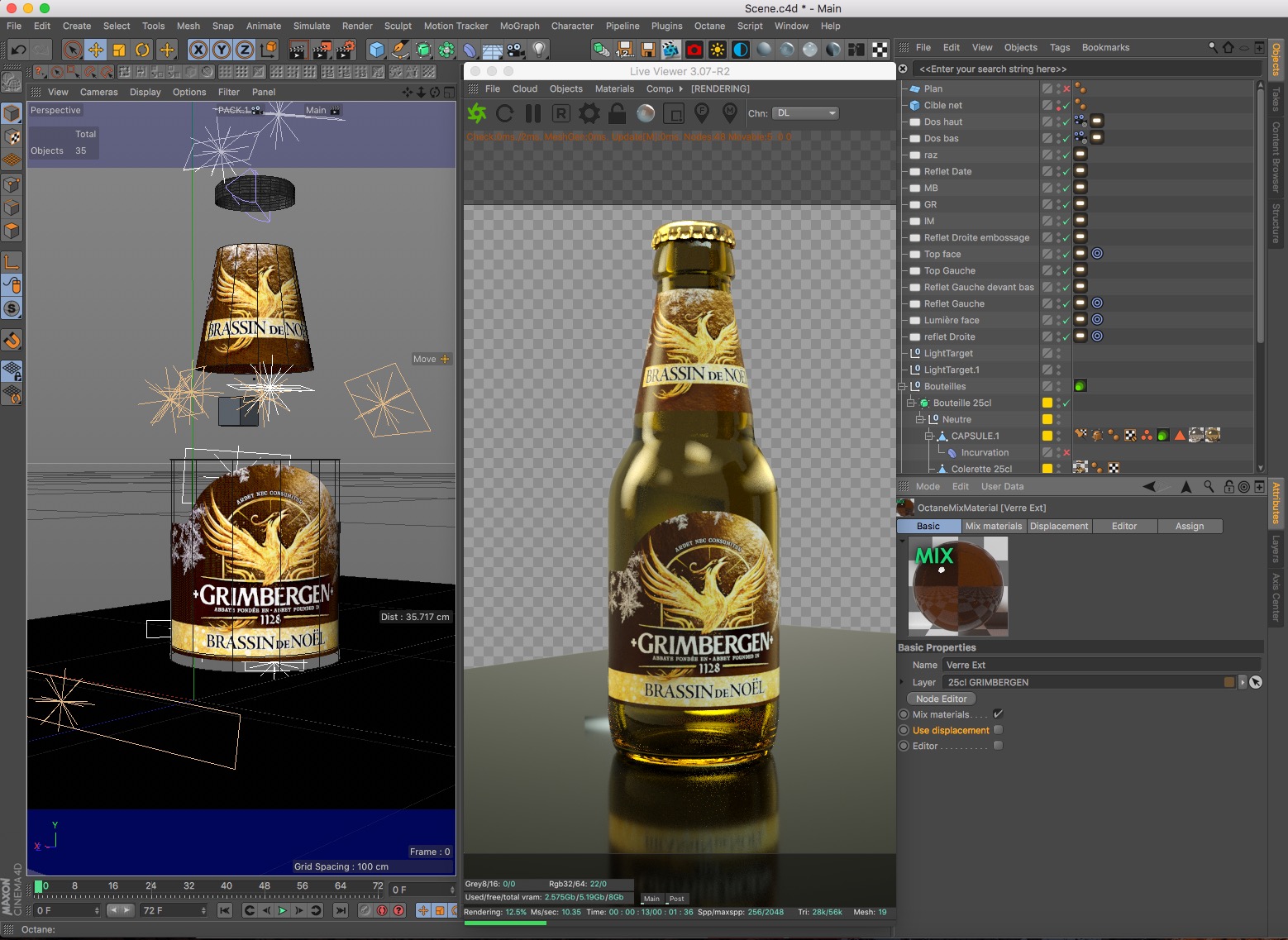Start render with the green Octane logo button
Viewport: 1288px width, 940px height.
(477, 113)
